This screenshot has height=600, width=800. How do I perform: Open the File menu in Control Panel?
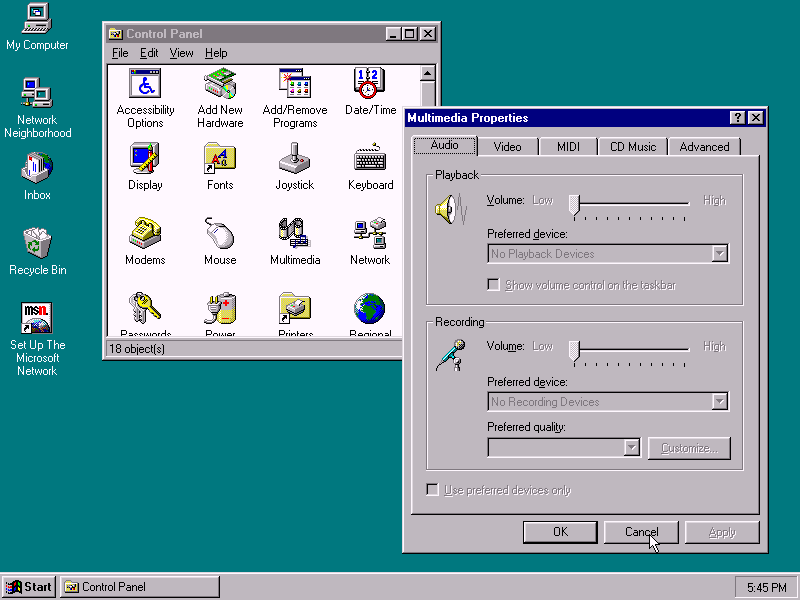120,53
